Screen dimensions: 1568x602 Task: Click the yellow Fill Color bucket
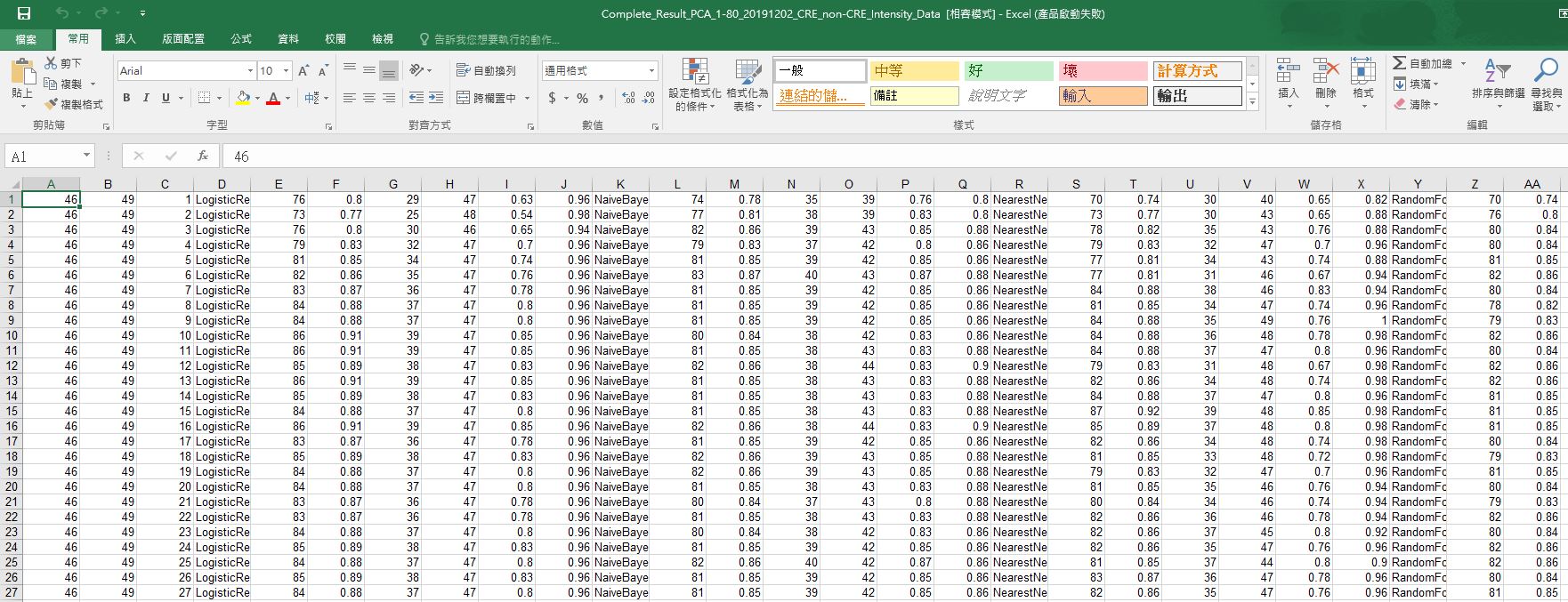pos(242,98)
